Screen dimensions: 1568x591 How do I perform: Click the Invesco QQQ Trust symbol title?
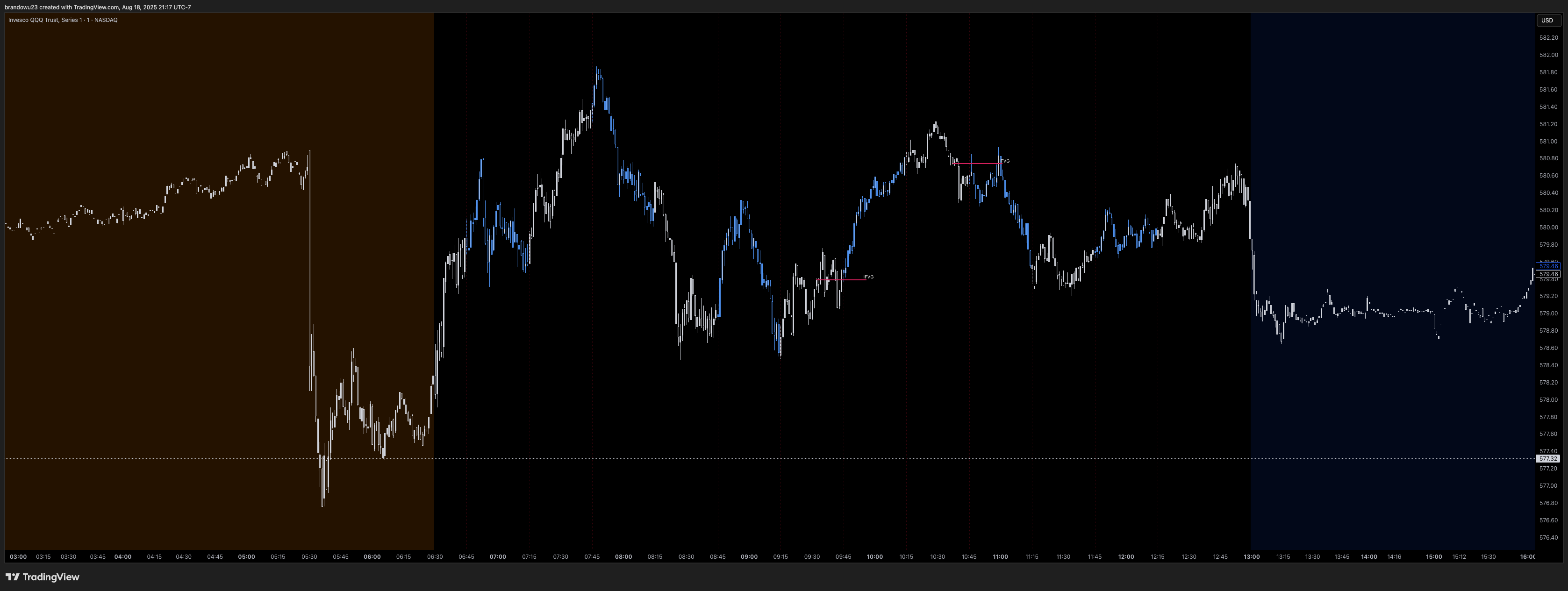coord(63,20)
